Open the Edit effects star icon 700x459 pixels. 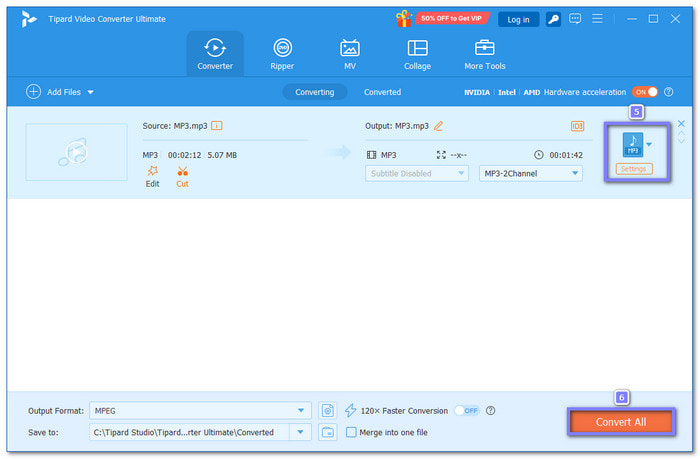point(152,171)
